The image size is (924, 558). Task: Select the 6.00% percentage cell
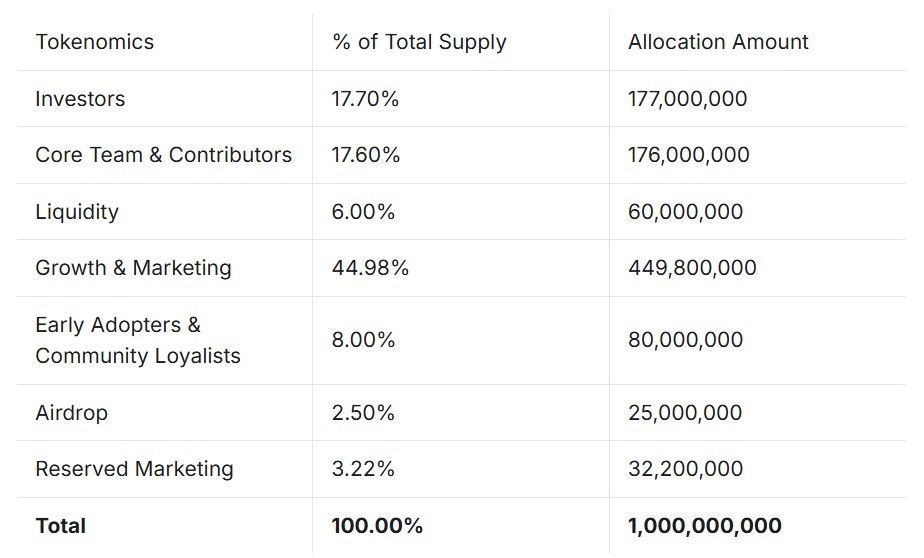coord(363,212)
